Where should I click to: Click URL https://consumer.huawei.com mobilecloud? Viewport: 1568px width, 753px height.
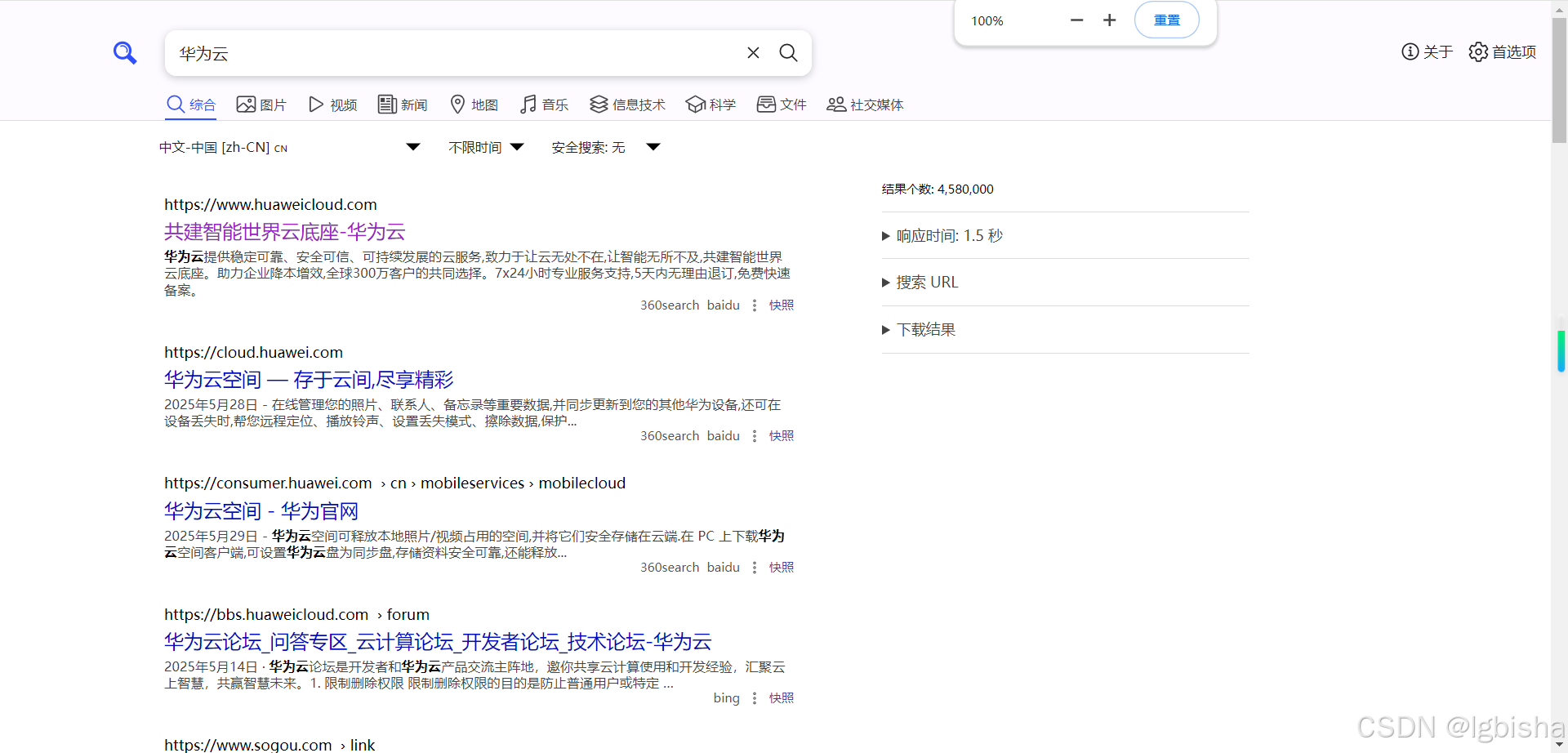tap(394, 483)
